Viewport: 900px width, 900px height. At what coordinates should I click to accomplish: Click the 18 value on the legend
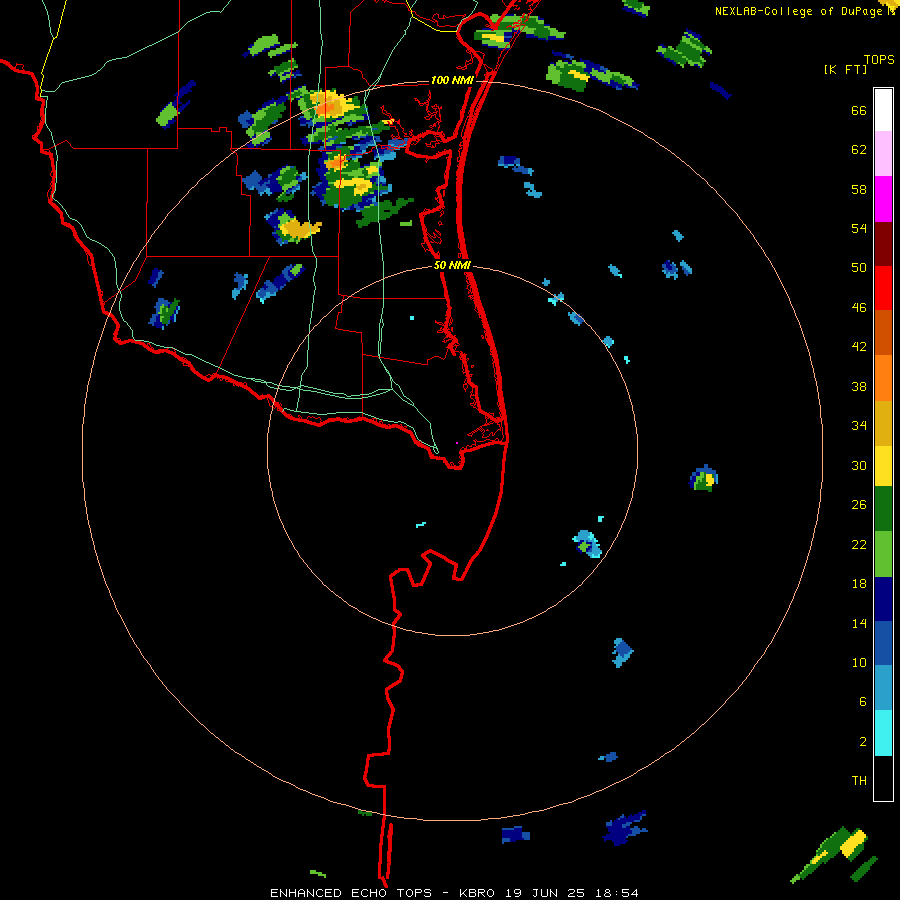click(x=859, y=584)
